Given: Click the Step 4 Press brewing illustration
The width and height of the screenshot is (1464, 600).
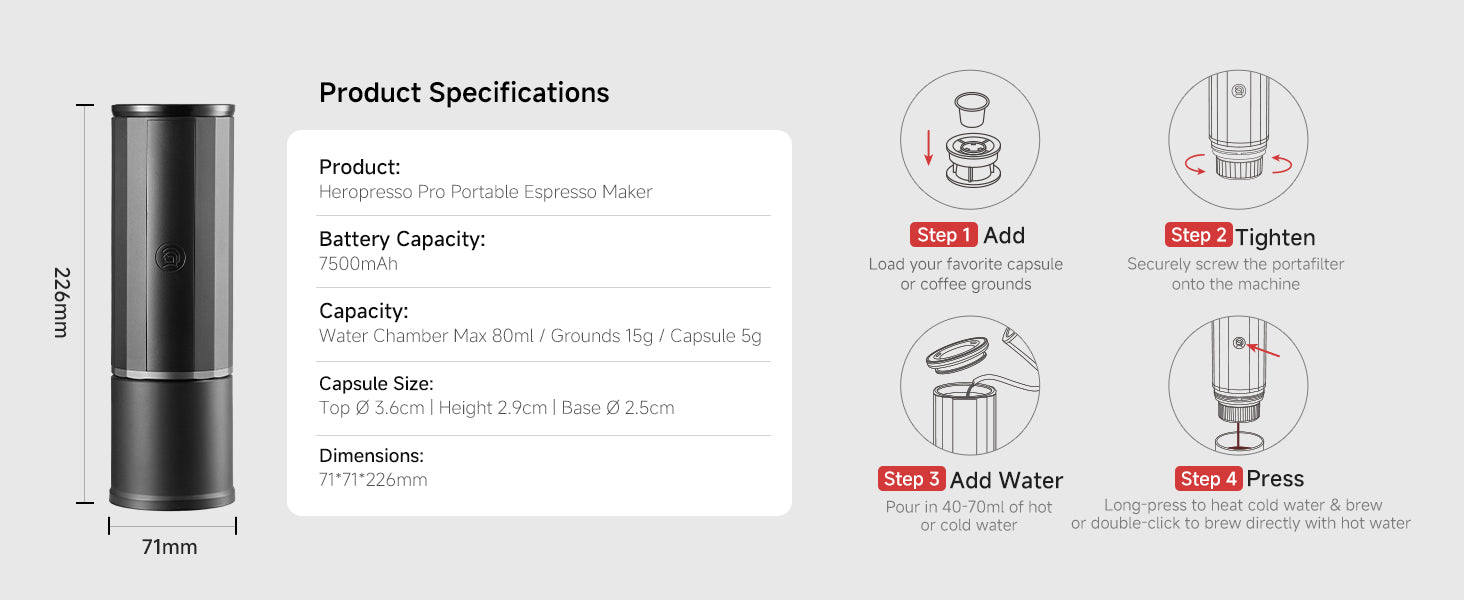Looking at the screenshot, I should [1238, 385].
